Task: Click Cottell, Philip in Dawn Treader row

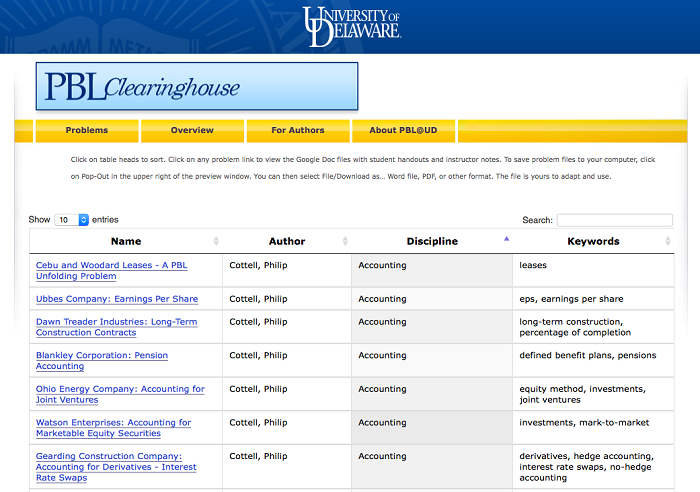Action: (258, 321)
